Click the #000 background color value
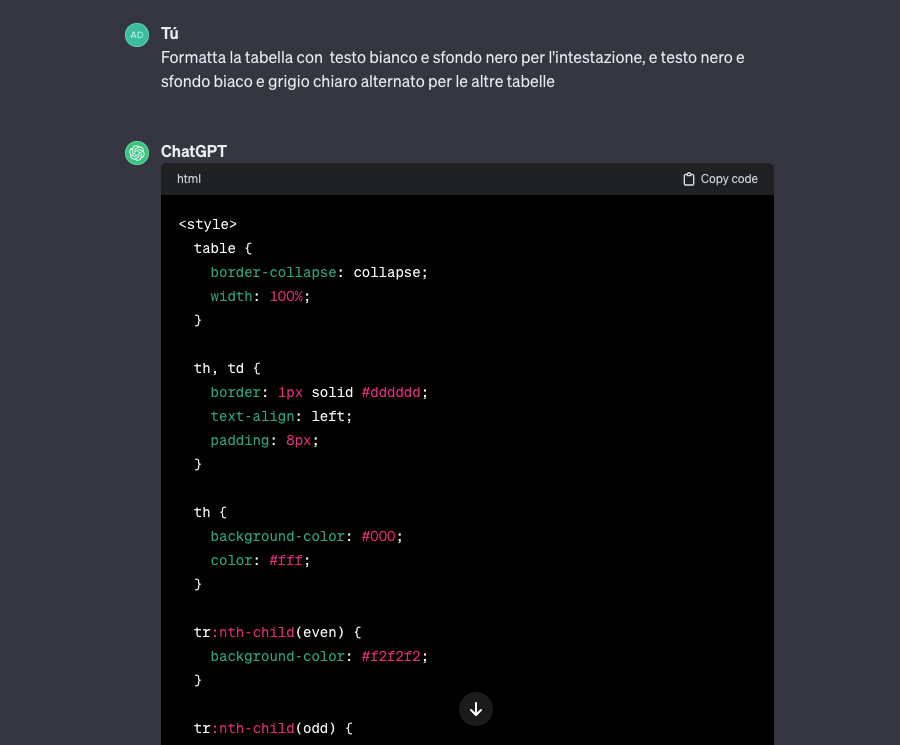 (381, 536)
